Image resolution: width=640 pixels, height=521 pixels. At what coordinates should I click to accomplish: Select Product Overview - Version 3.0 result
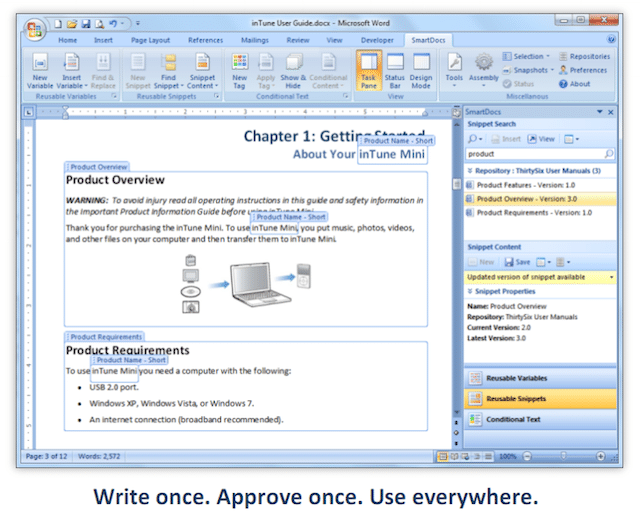pos(540,199)
